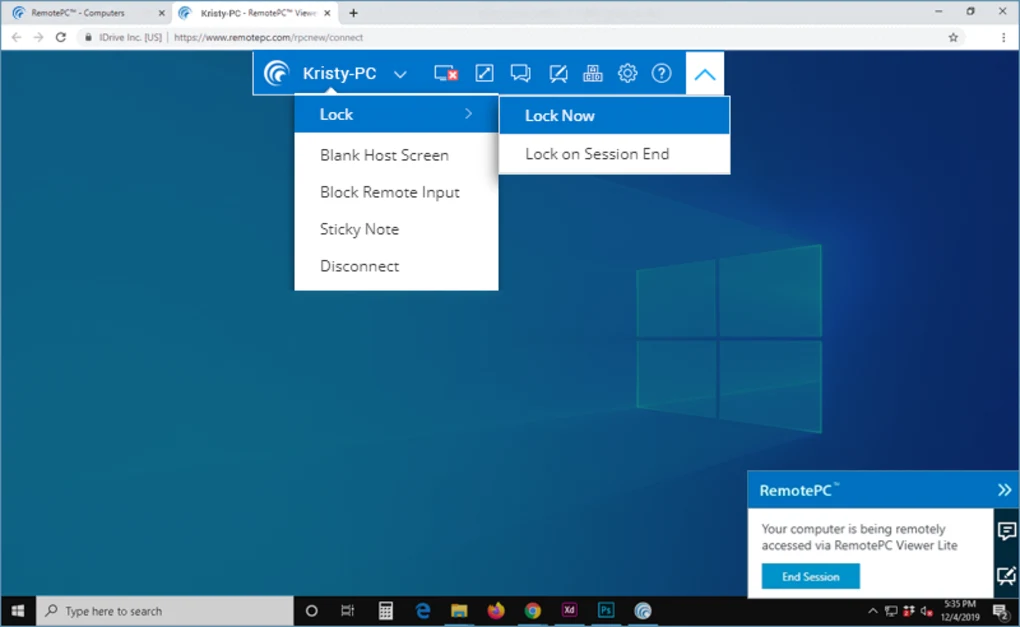
Task: Select Lock Now from the submenu
Action: (x=559, y=115)
